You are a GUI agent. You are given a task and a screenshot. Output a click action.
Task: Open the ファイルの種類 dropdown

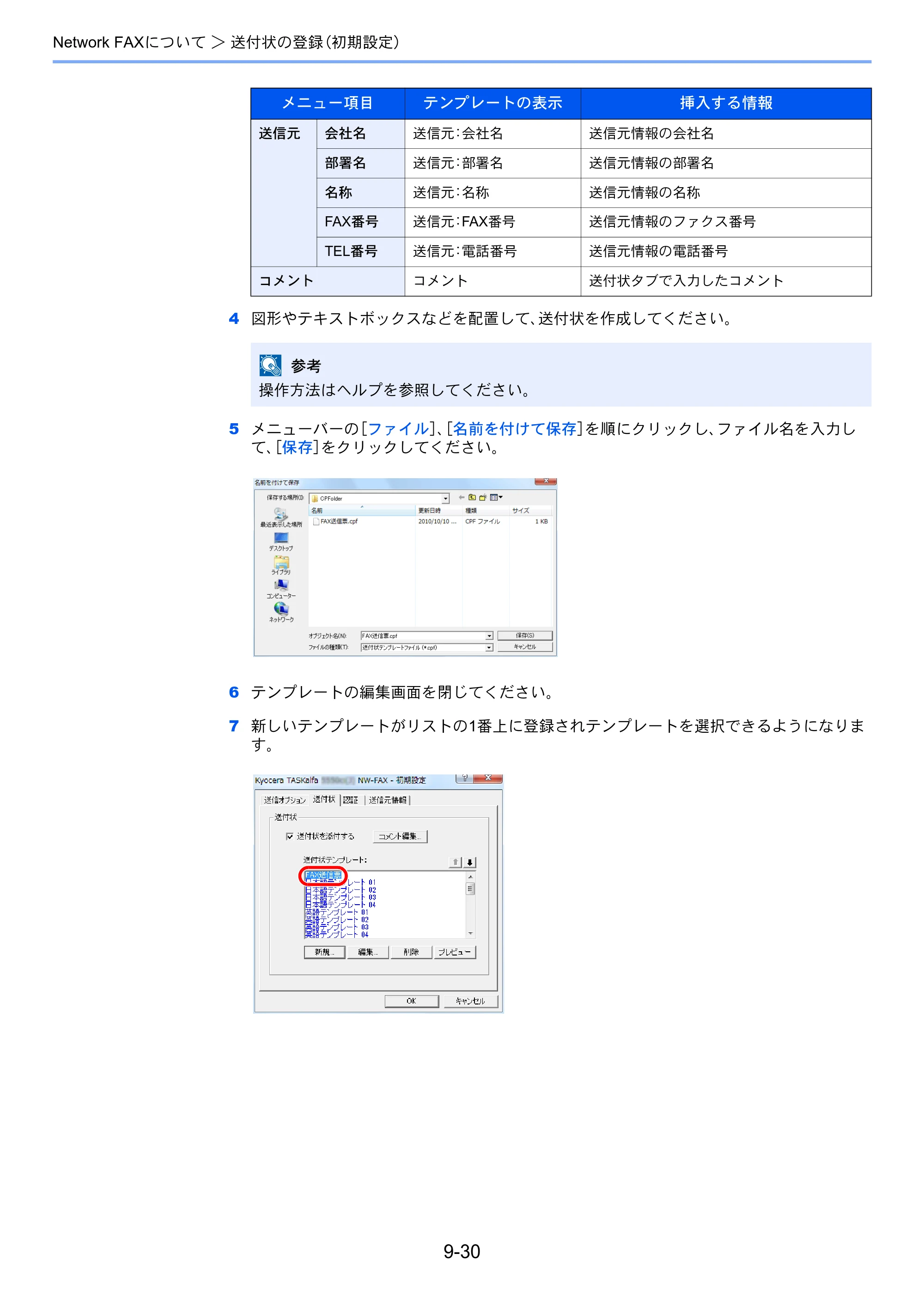coord(489,648)
